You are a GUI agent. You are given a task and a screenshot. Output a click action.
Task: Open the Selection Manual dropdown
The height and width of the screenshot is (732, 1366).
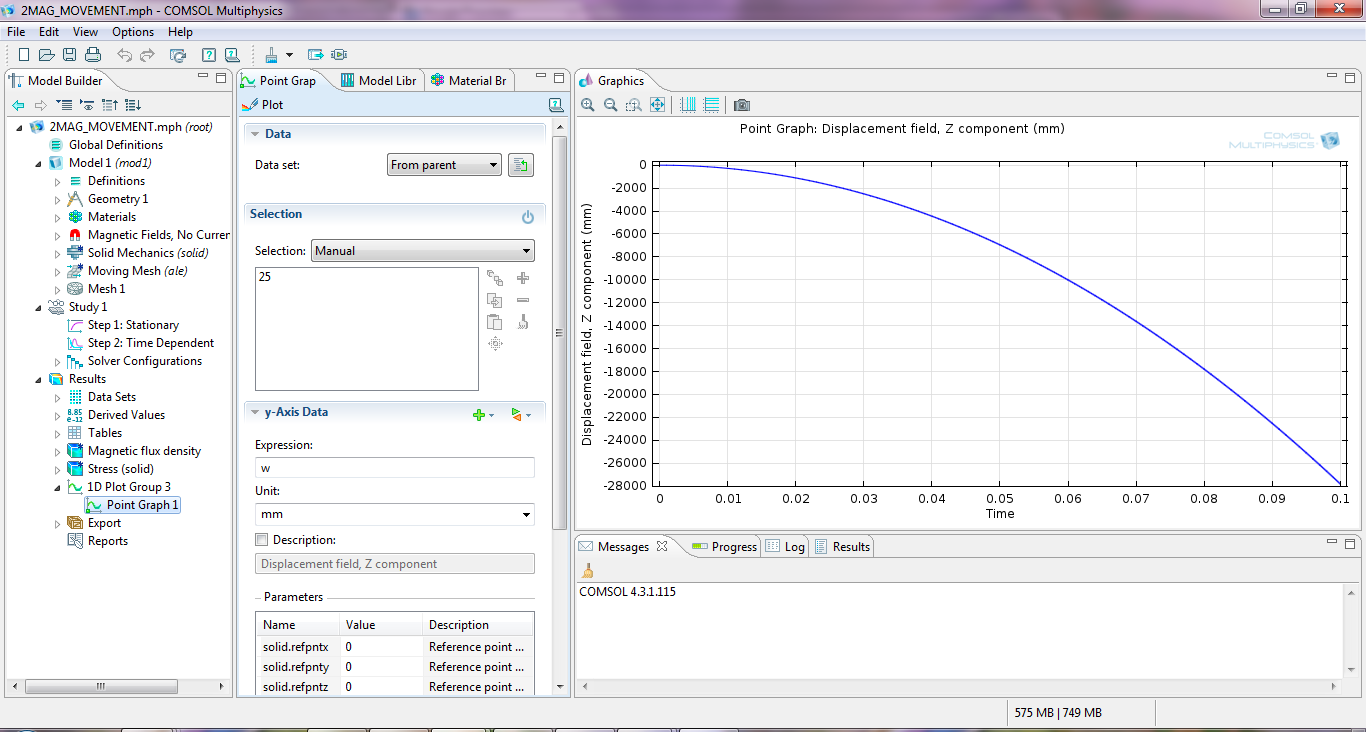pyautogui.click(x=423, y=251)
